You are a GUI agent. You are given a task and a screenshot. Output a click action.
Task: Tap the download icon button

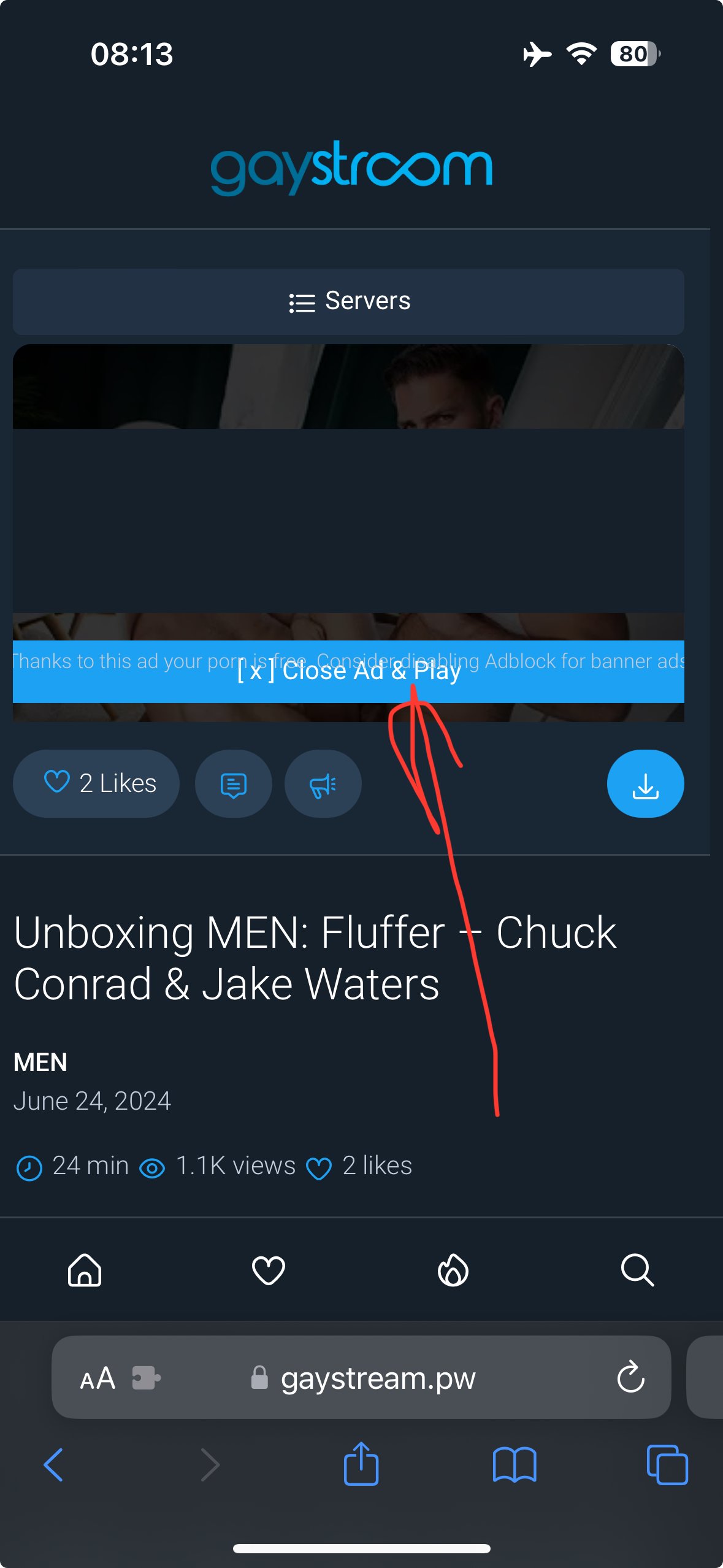pyautogui.click(x=645, y=783)
